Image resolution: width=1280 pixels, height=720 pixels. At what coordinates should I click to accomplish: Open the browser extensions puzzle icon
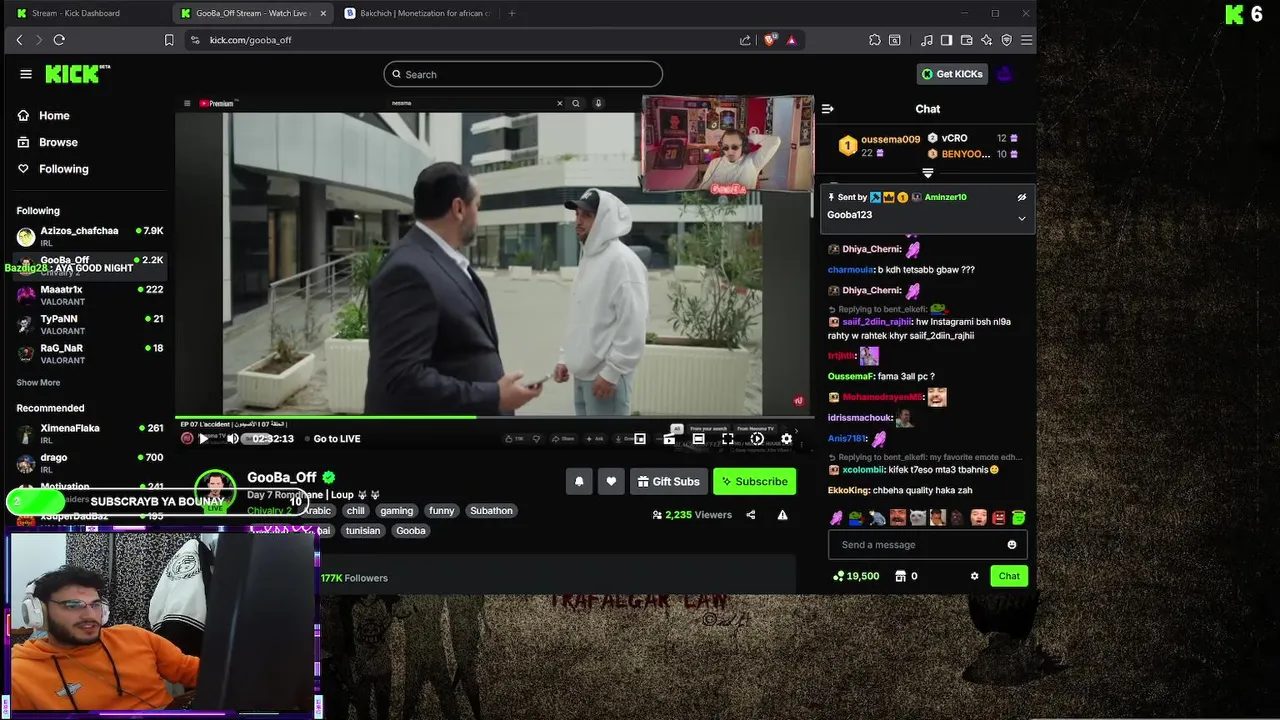point(875,40)
